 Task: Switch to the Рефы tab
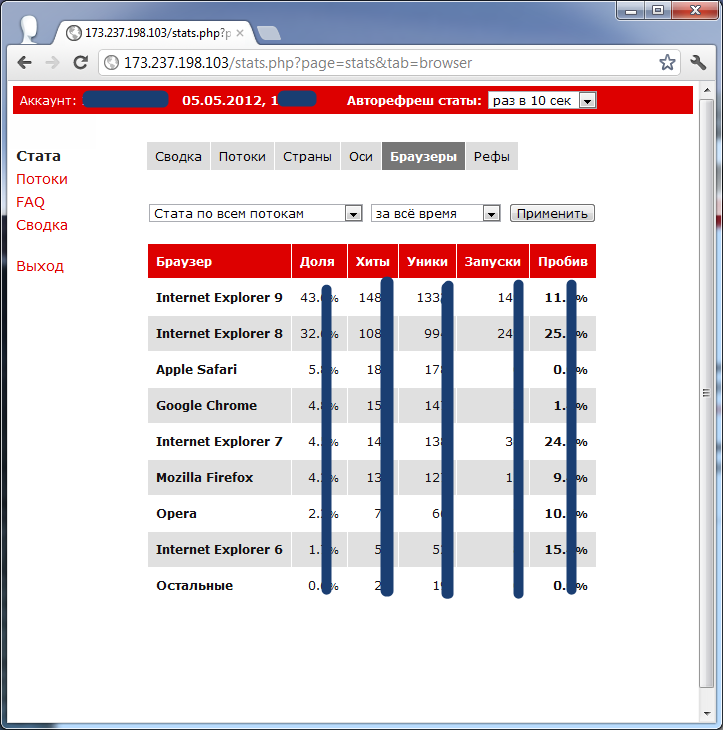[x=492, y=156]
